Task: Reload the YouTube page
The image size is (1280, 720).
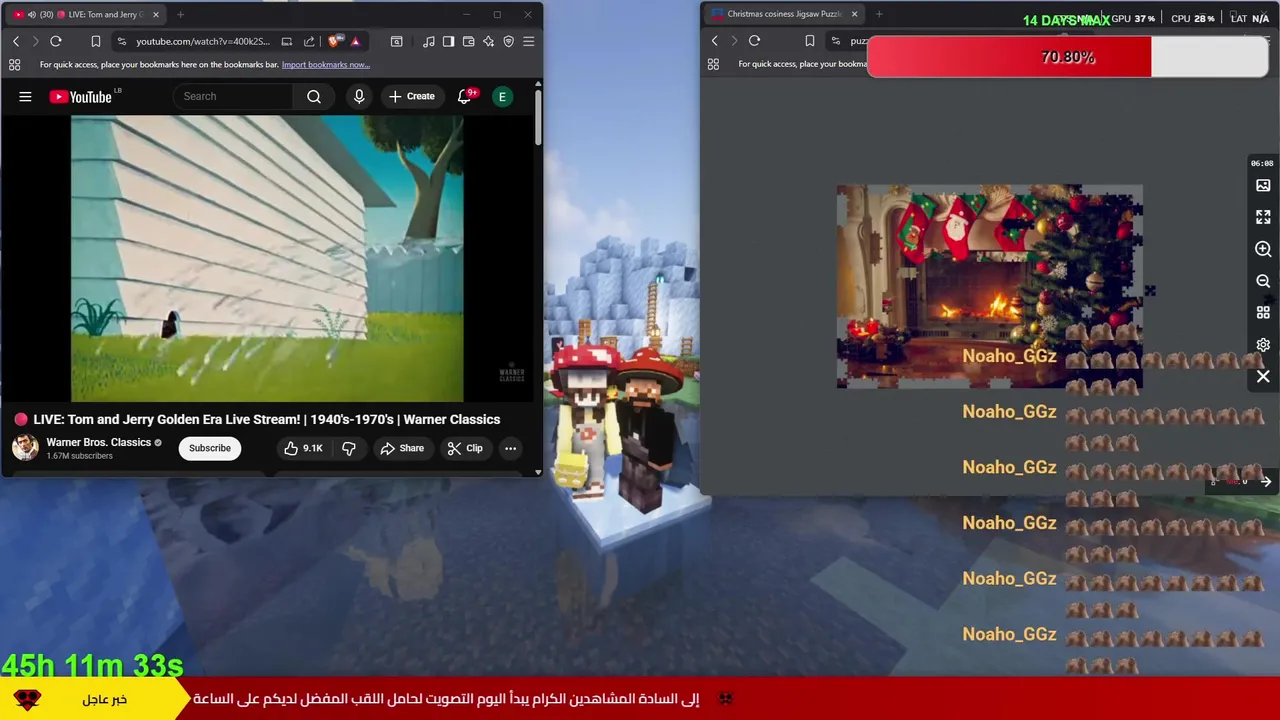Action: 56,41
